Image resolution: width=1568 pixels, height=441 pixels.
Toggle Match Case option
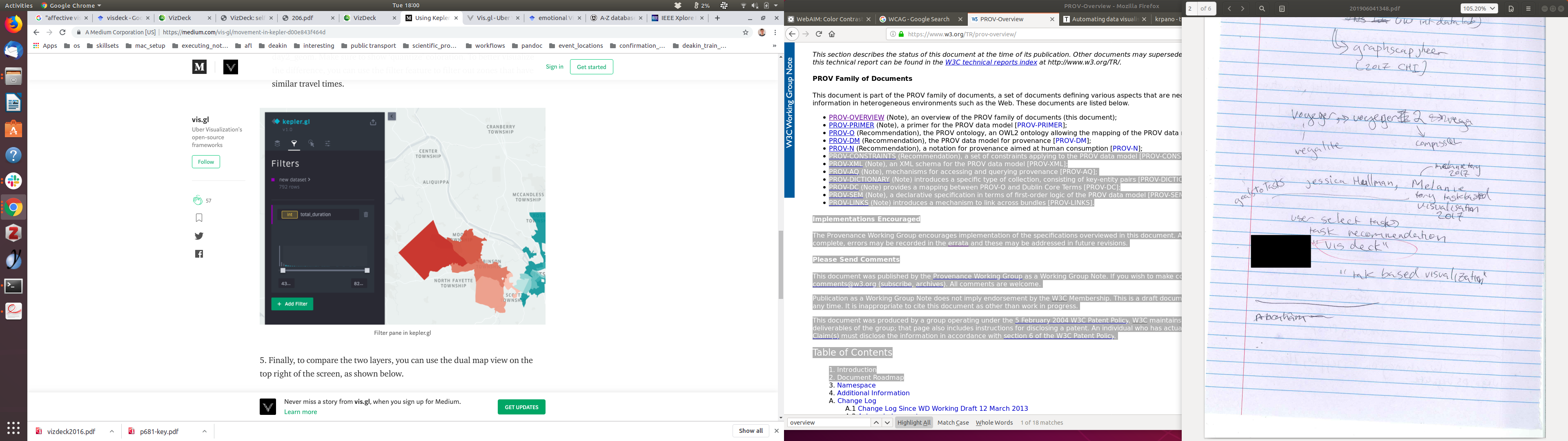pyautogui.click(x=953, y=423)
